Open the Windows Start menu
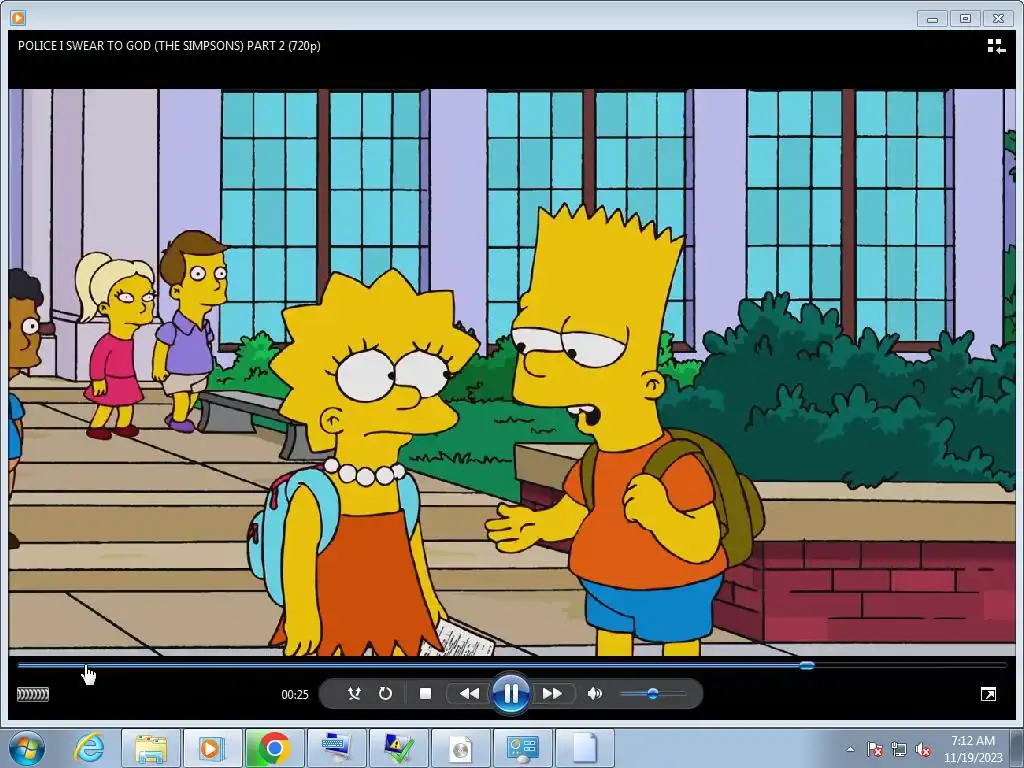 [27, 748]
